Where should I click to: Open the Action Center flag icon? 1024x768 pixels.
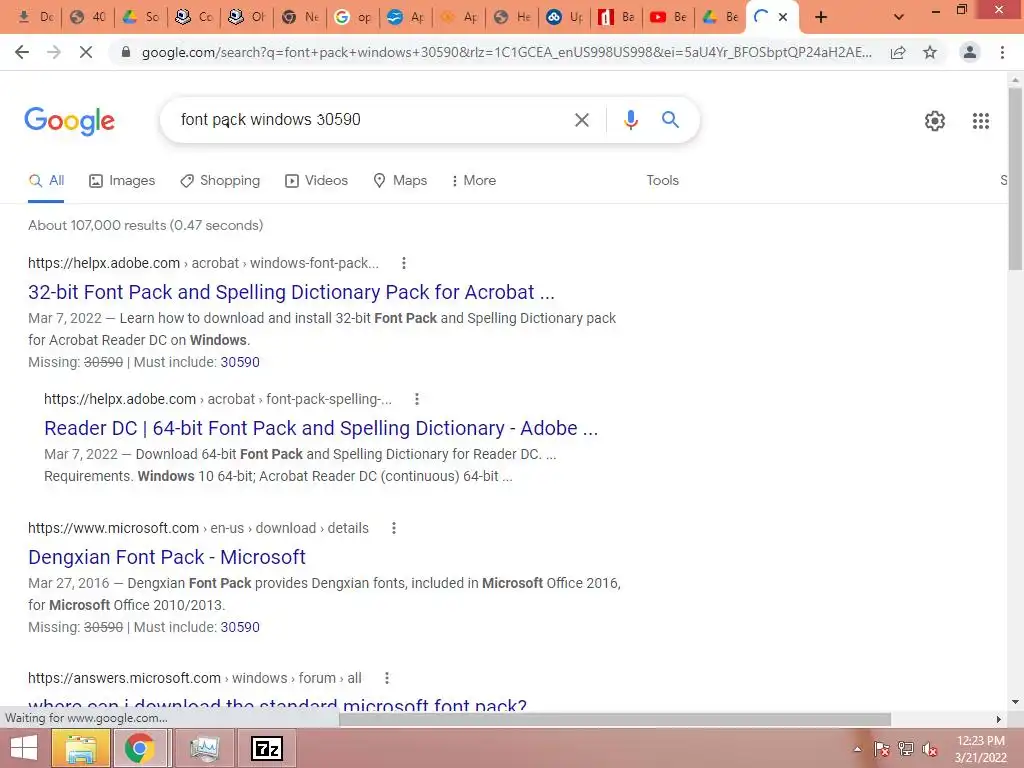coord(881,749)
